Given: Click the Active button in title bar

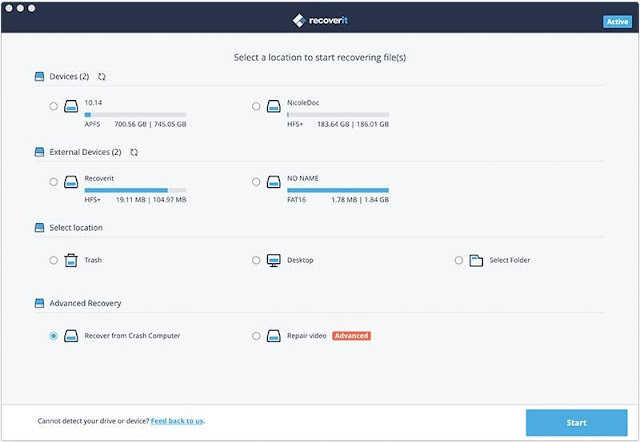Looking at the screenshot, I should [617, 22].
